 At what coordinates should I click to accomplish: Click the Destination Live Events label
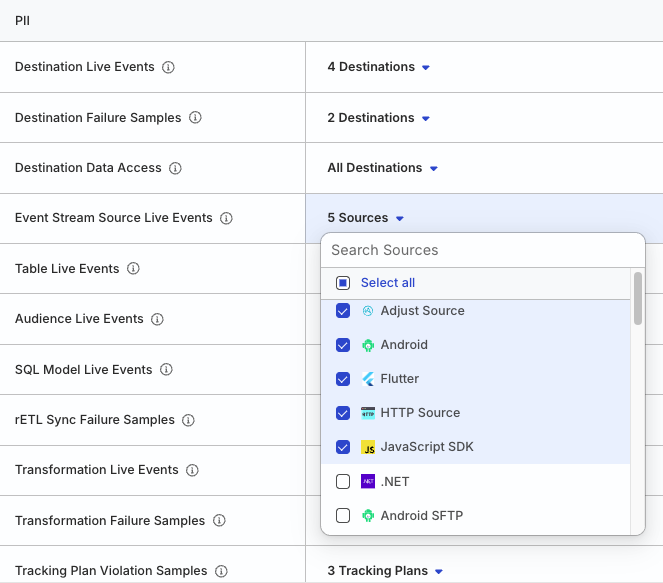click(x=85, y=67)
